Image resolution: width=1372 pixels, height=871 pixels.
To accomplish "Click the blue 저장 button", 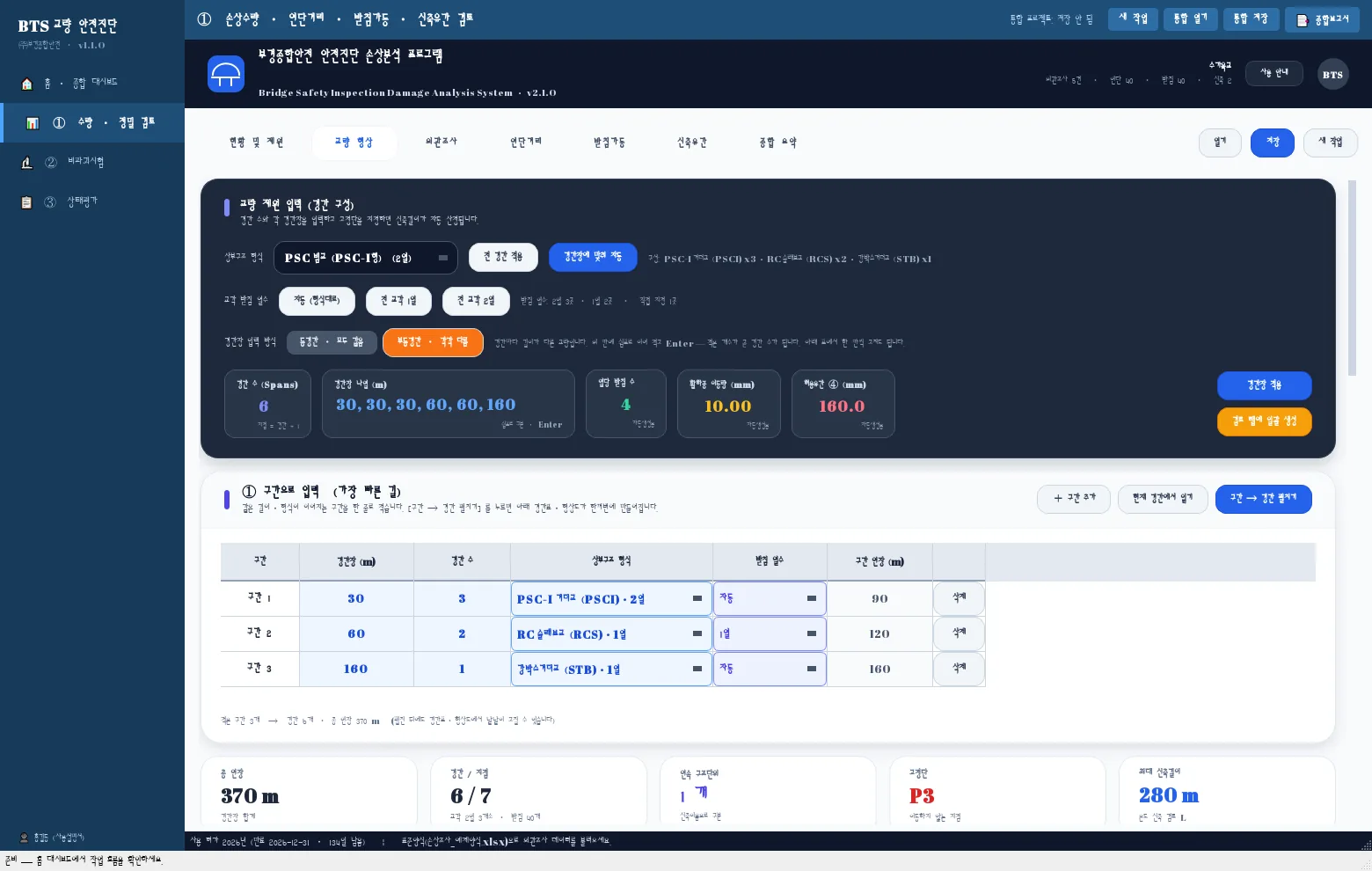I will (1273, 143).
